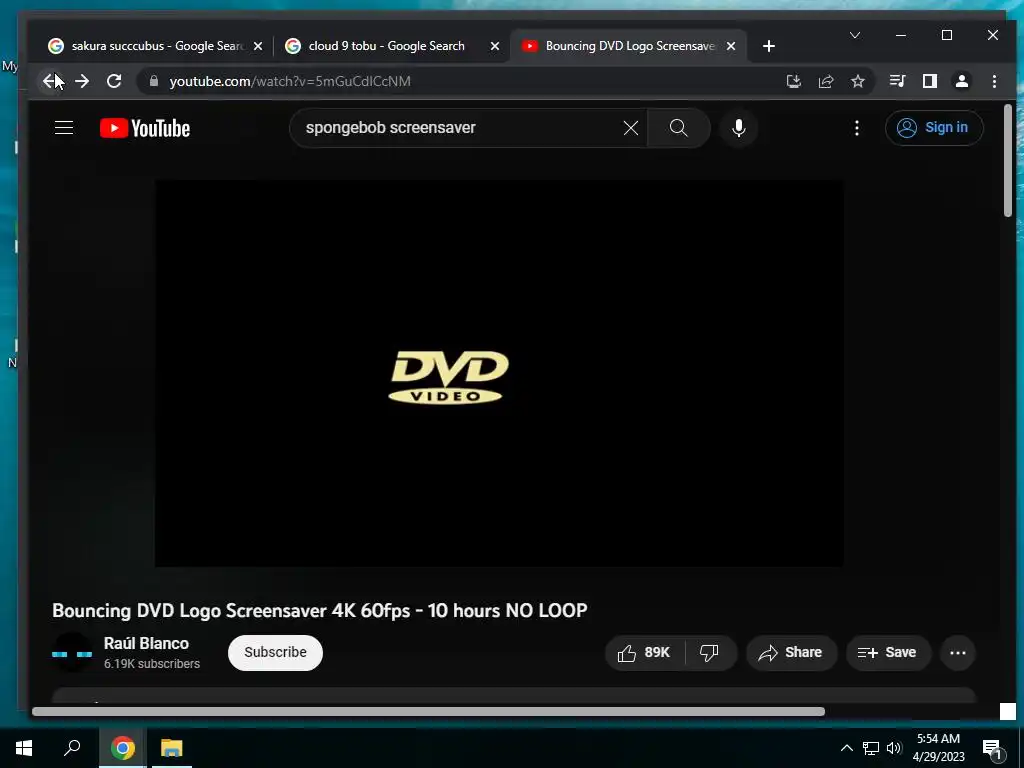The width and height of the screenshot is (1024, 768).
Task: Open the media control icon in toolbar
Action: 897,81
